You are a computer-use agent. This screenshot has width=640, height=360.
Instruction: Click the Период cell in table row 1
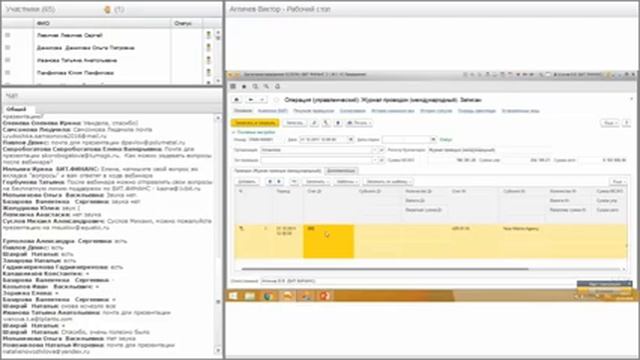click(289, 241)
